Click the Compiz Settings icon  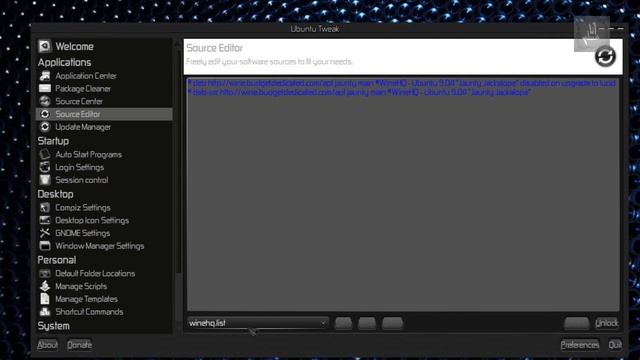(x=45, y=207)
